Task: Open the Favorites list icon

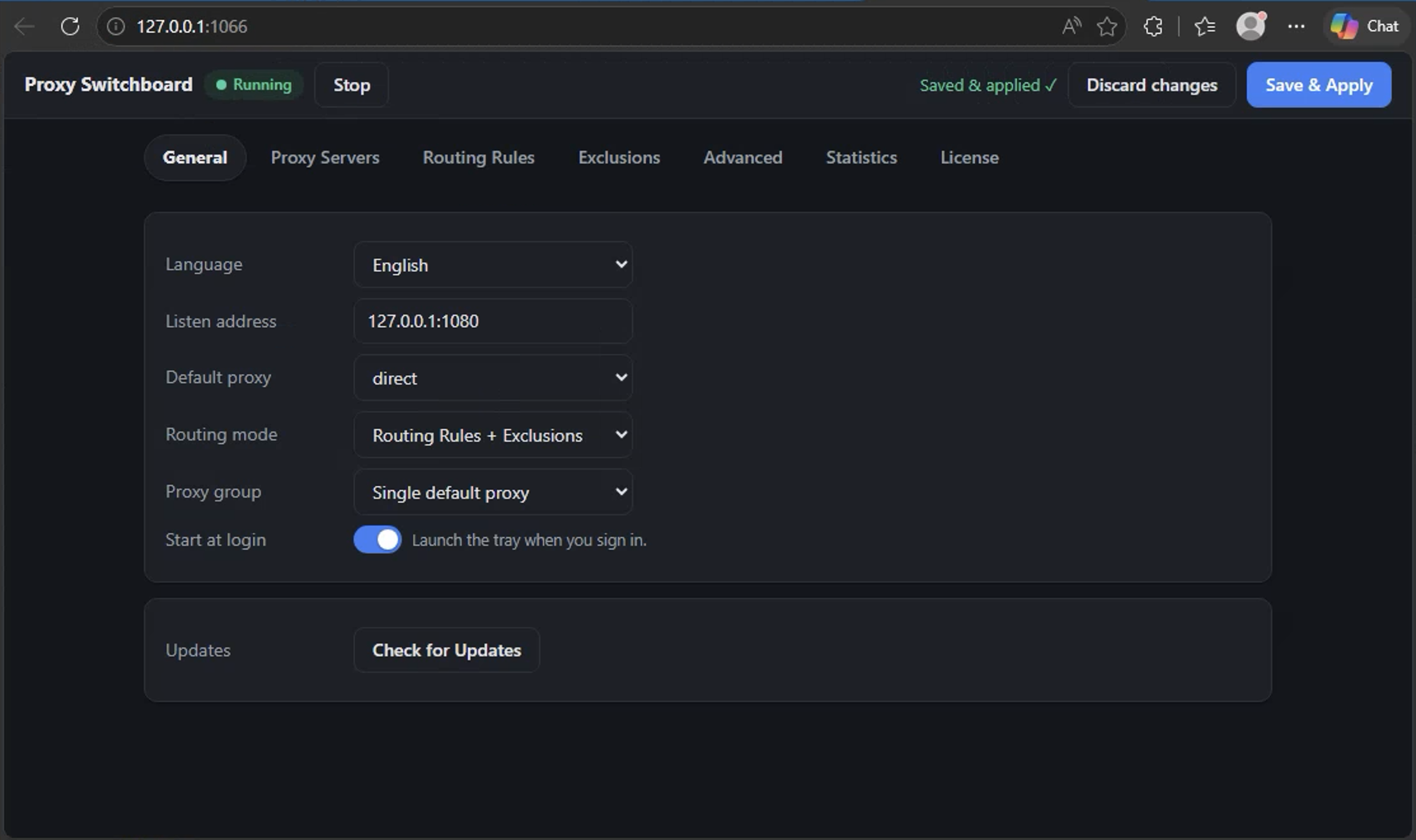Action: (x=1204, y=27)
